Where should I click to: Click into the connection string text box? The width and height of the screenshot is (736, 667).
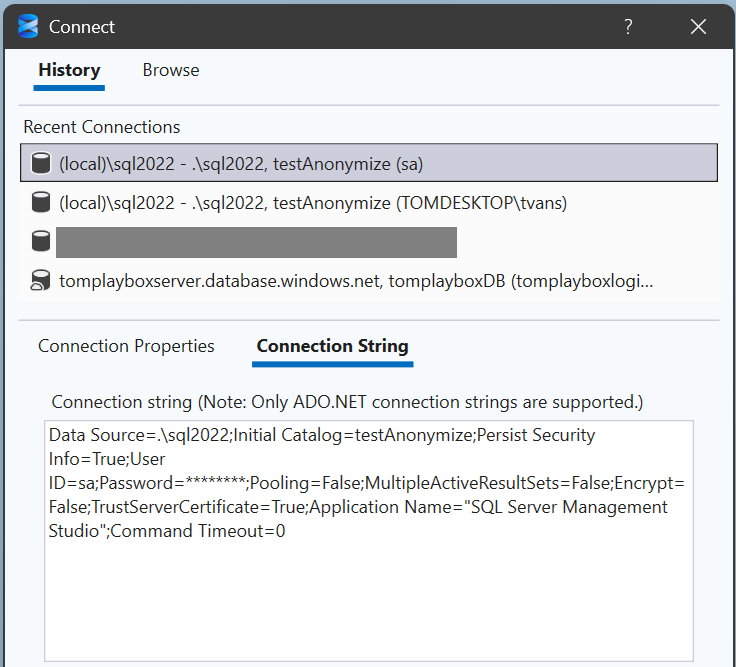(369, 541)
